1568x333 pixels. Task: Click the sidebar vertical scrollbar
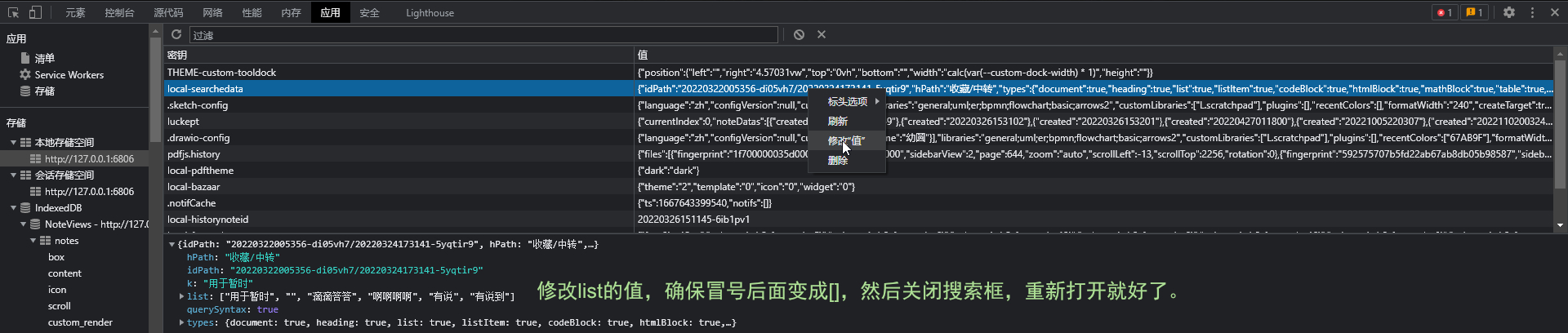coord(155,90)
